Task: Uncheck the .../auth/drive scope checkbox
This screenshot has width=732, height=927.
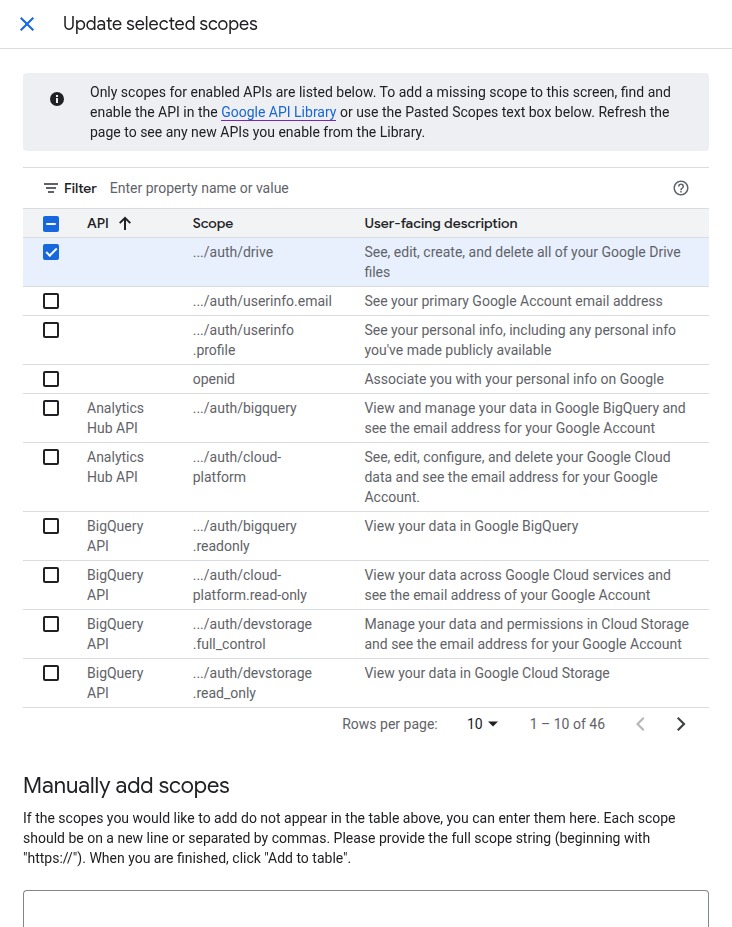Action: click(51, 252)
